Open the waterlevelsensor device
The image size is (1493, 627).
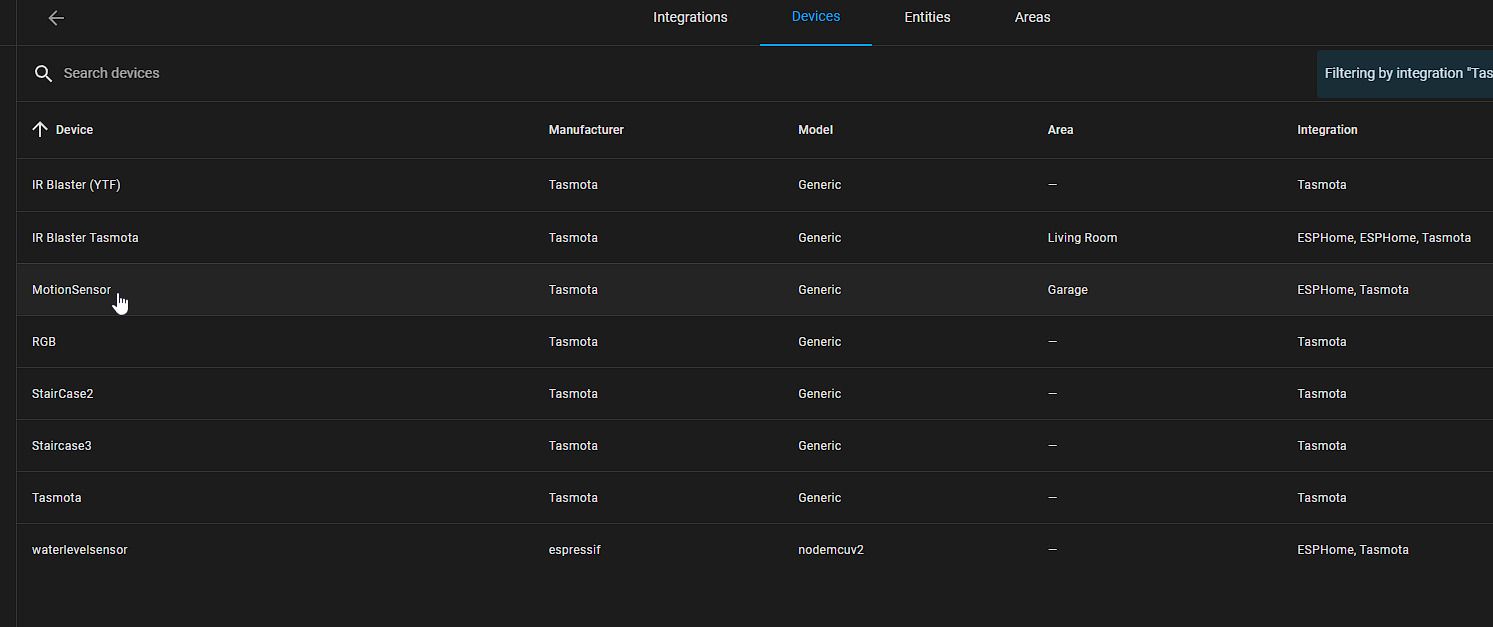(79, 550)
